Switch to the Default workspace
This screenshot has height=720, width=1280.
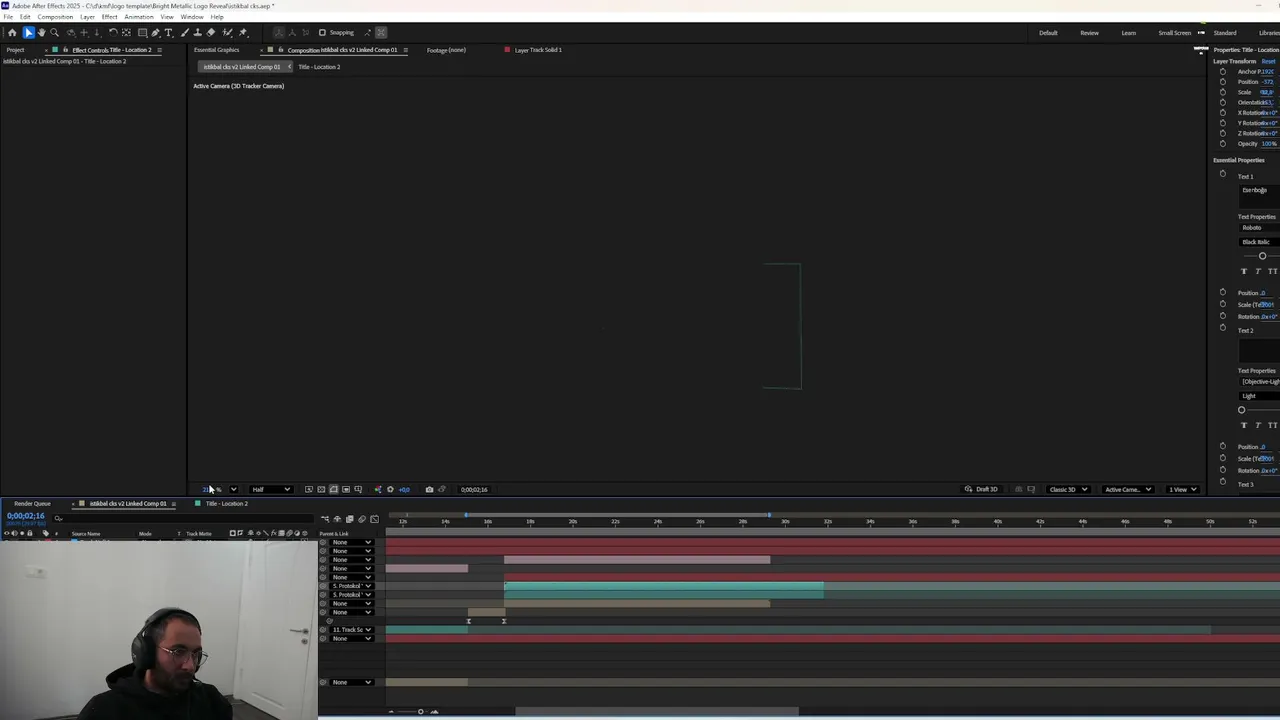[x=1048, y=33]
